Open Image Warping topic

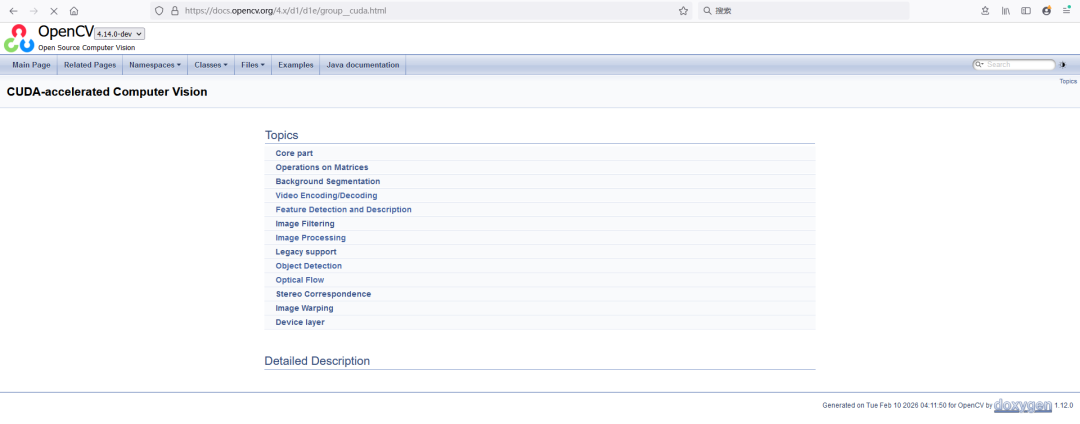click(304, 308)
